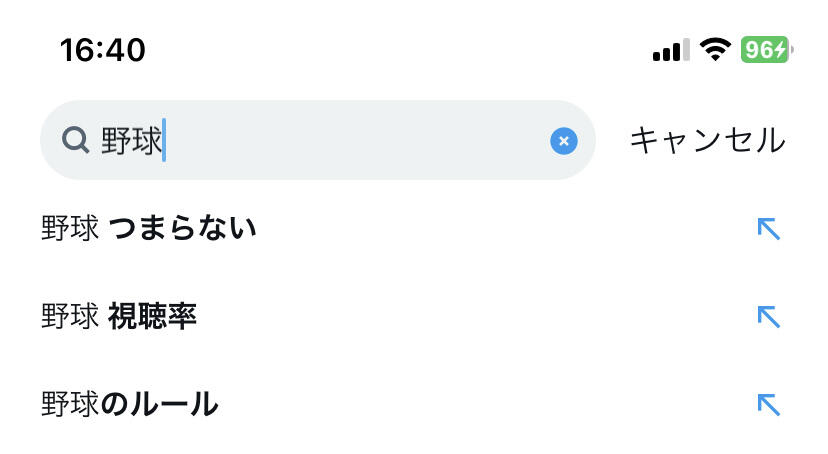Tap the 16:40 clock in status bar
The height and width of the screenshot is (454, 828).
tap(103, 50)
